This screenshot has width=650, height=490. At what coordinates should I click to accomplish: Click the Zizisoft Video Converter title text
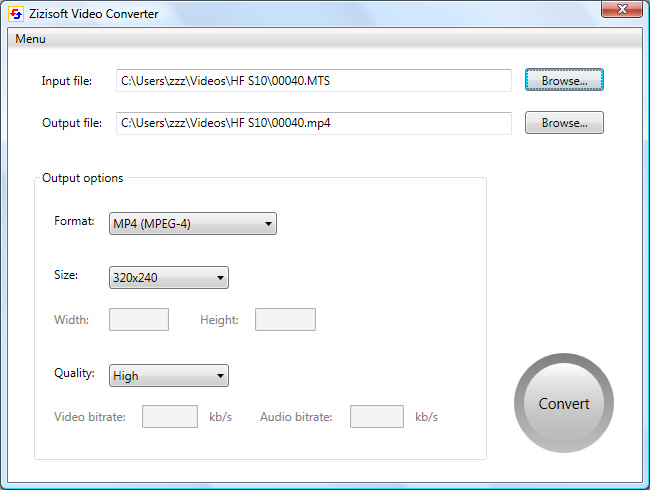[x=94, y=14]
